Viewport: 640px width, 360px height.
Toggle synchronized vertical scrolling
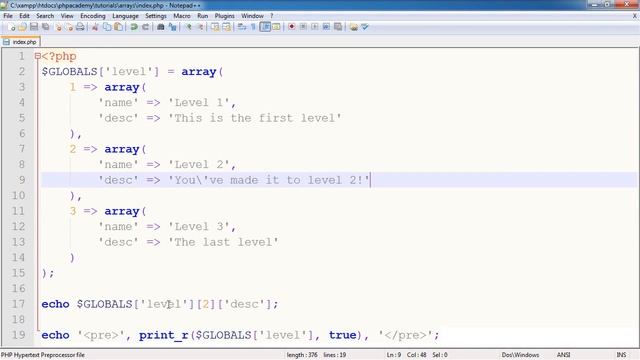point(215,27)
